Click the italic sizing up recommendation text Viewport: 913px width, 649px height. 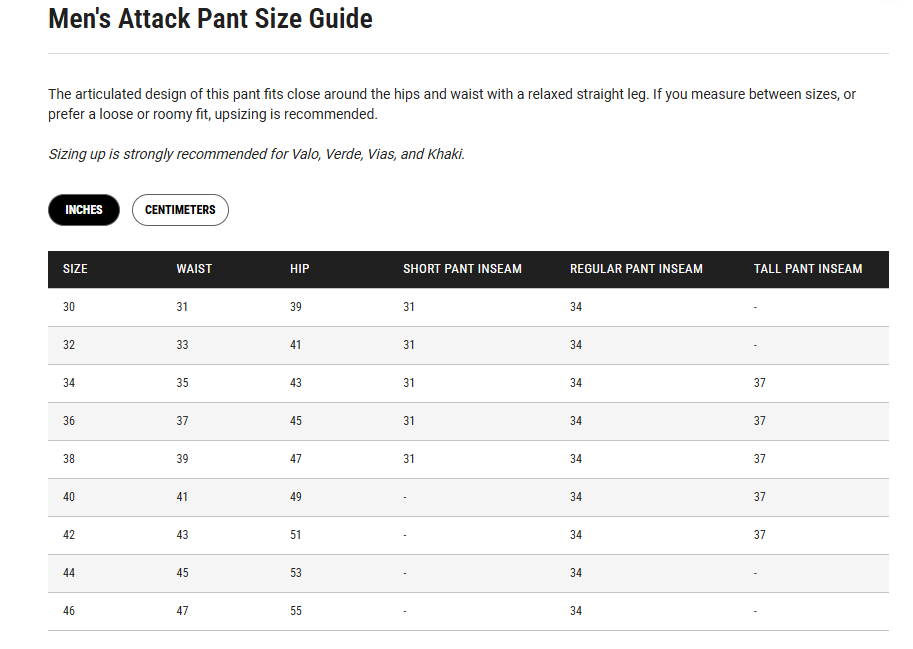(256, 155)
